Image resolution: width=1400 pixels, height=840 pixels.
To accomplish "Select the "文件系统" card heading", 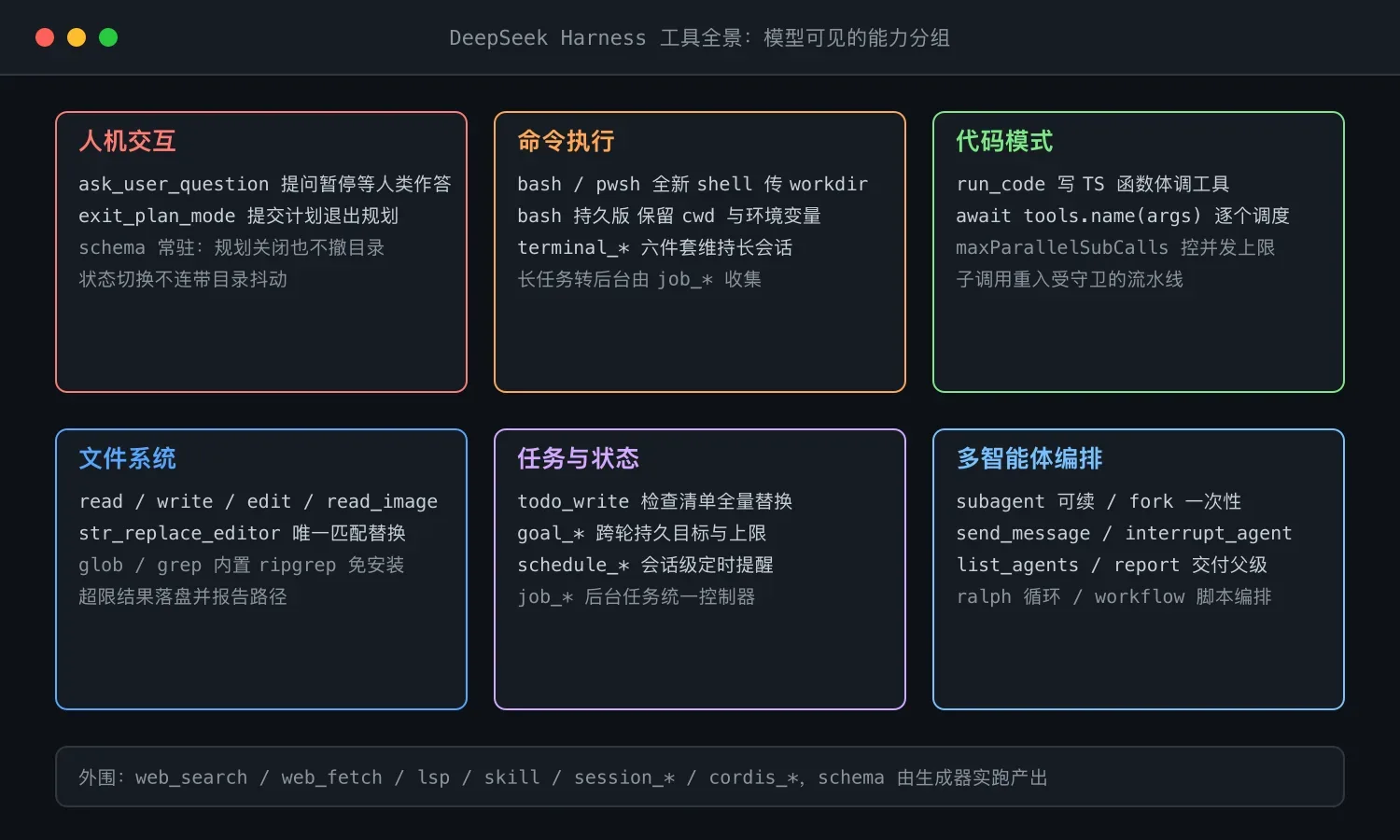I will coord(128,458).
